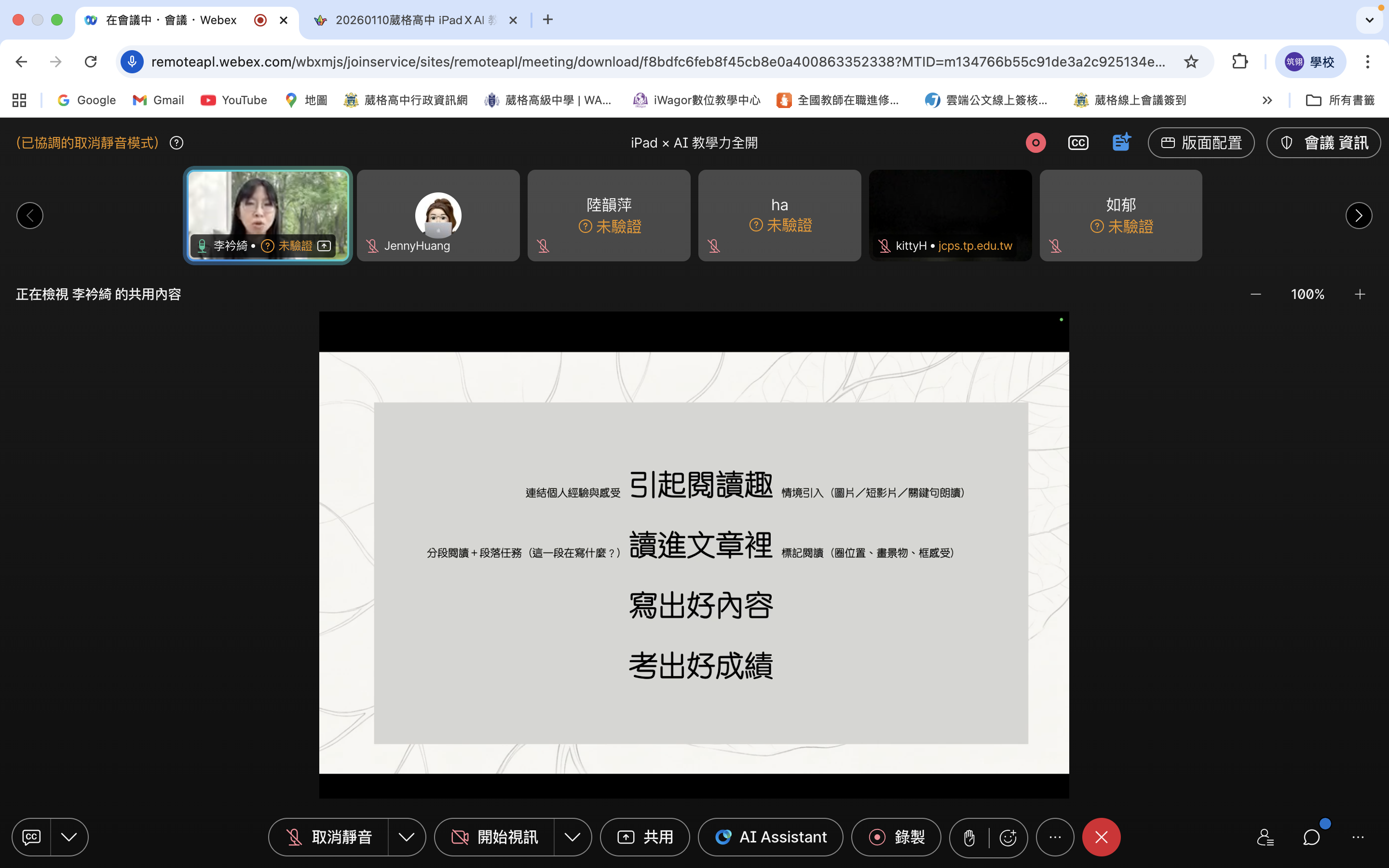Viewport: 1389px width, 868px height.
Task: Open caption options arrow at bottom left
Action: point(69,837)
